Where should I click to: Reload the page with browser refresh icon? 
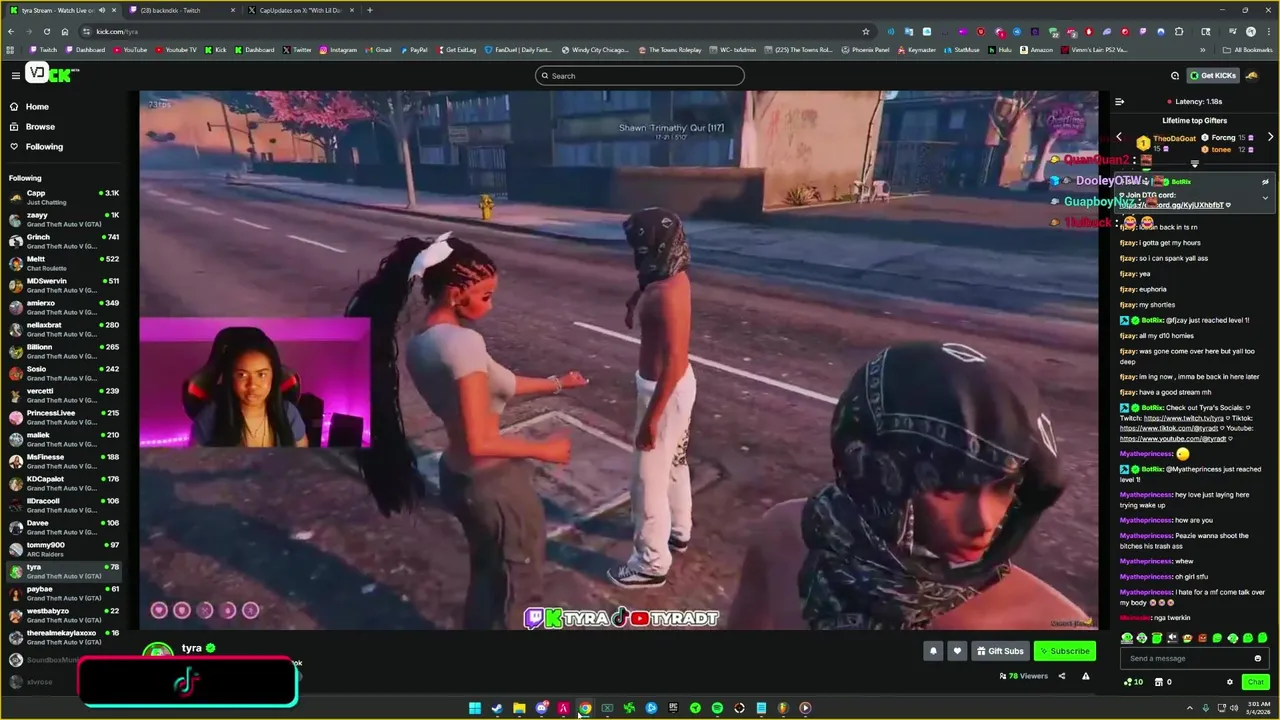coord(46,31)
